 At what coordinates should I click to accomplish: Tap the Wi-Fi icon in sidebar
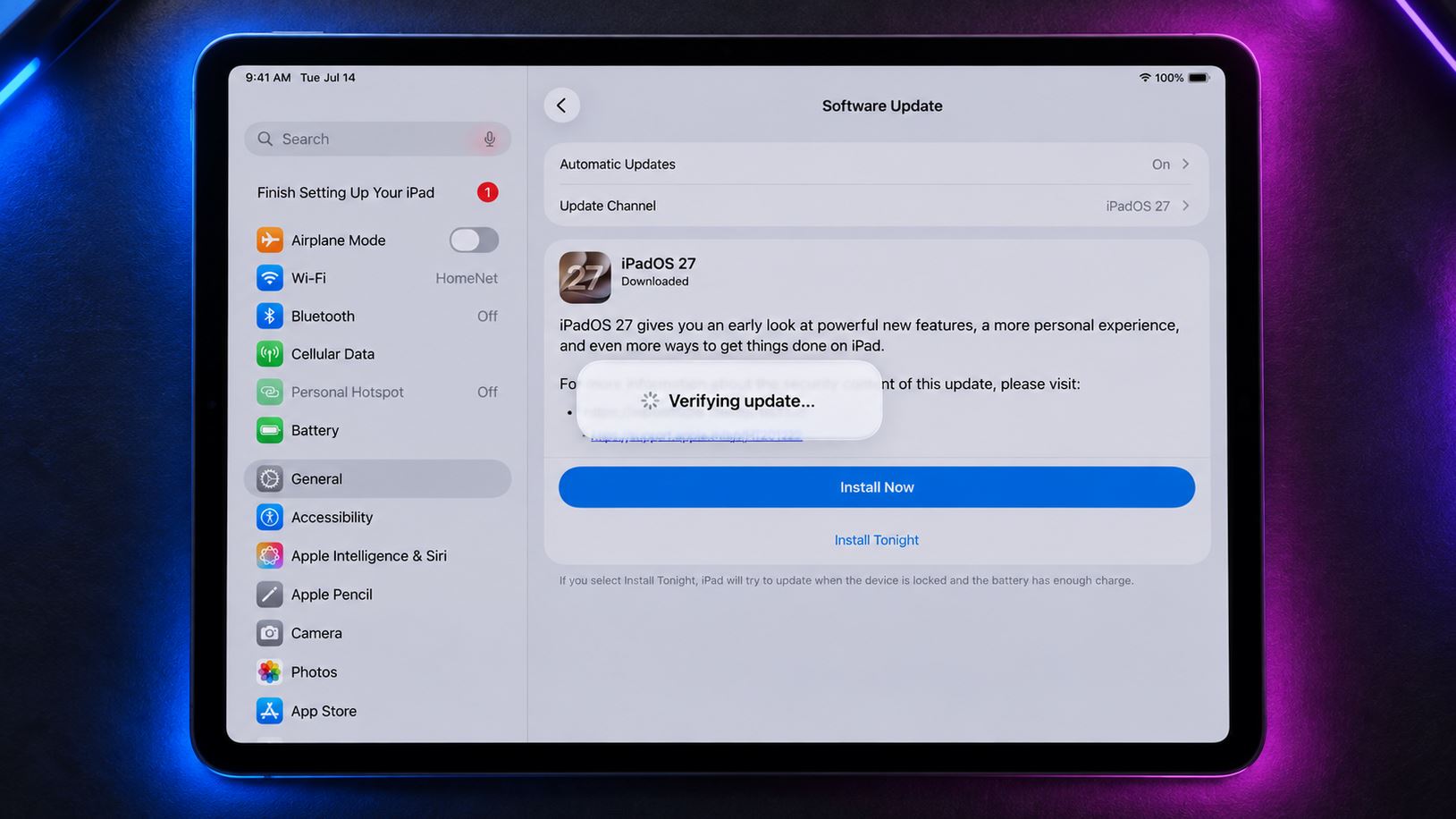[269, 278]
